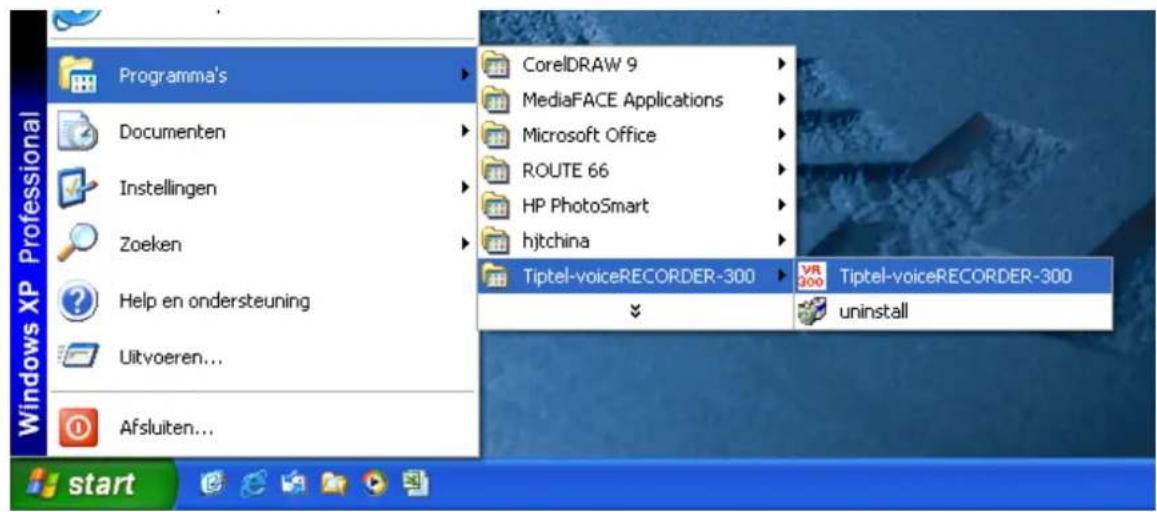Expand MediaFACE Applications submenu
1157x512 pixels.
tap(636, 99)
